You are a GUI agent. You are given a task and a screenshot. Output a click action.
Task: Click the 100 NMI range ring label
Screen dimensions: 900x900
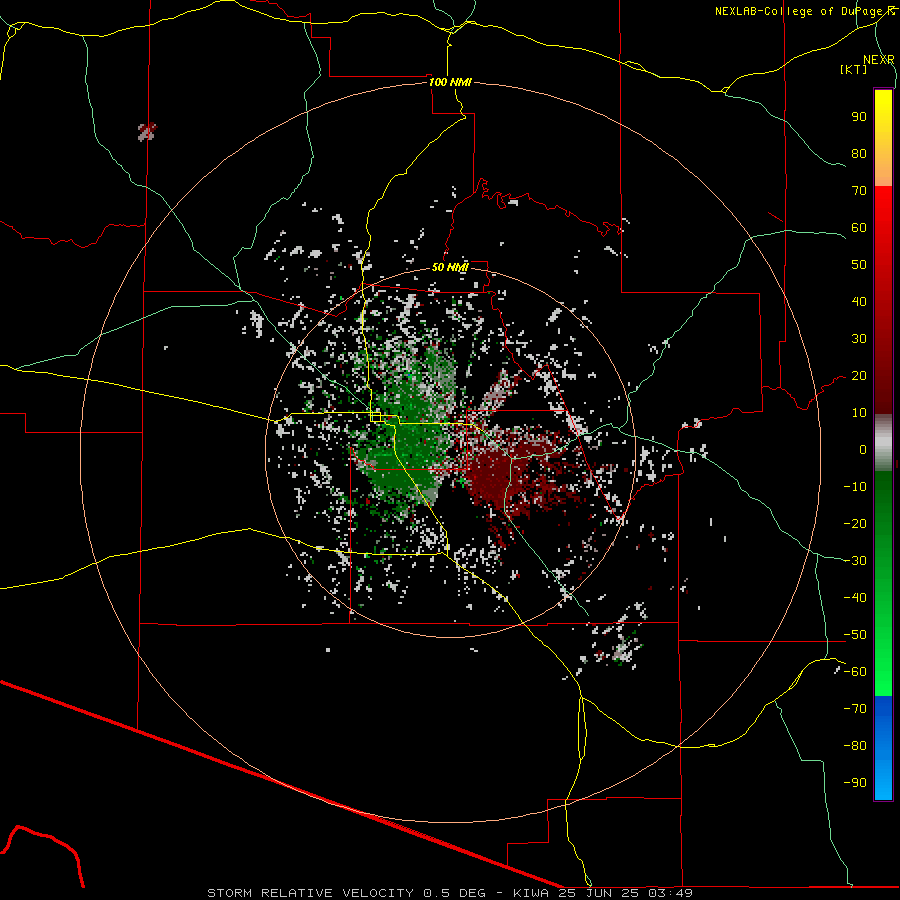point(450,82)
